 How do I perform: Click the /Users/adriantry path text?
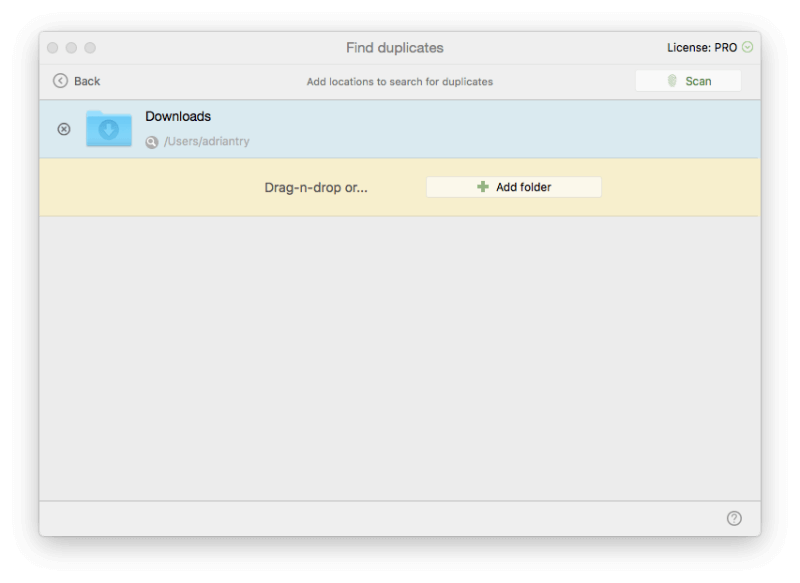pos(207,141)
